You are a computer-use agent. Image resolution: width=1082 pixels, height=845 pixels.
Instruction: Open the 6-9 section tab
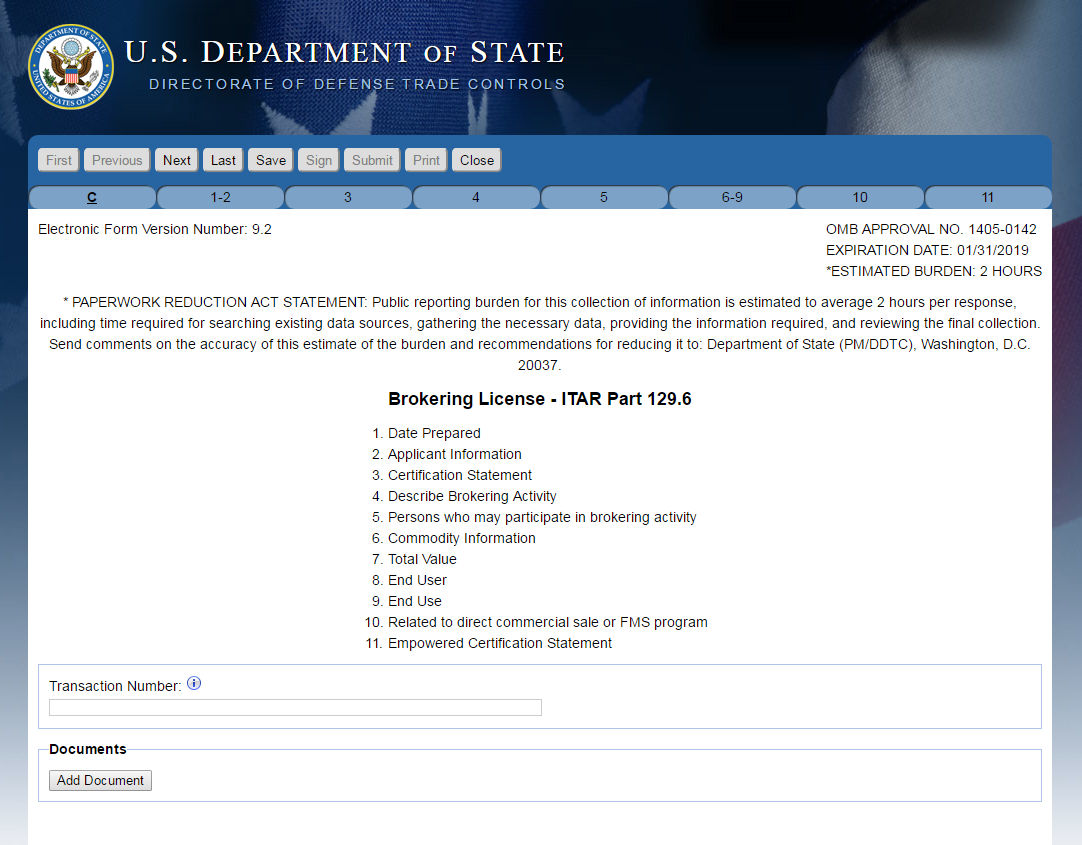click(x=732, y=197)
